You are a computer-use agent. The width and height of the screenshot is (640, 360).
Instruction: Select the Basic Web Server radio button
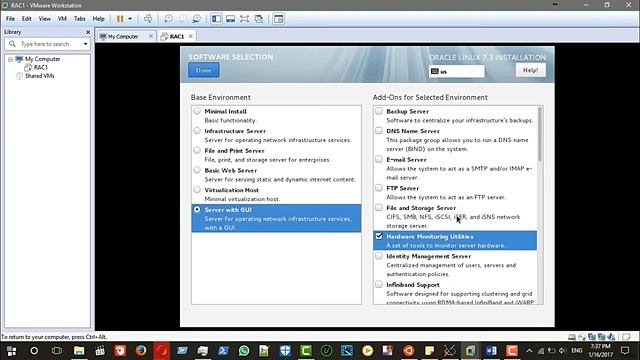point(197,170)
